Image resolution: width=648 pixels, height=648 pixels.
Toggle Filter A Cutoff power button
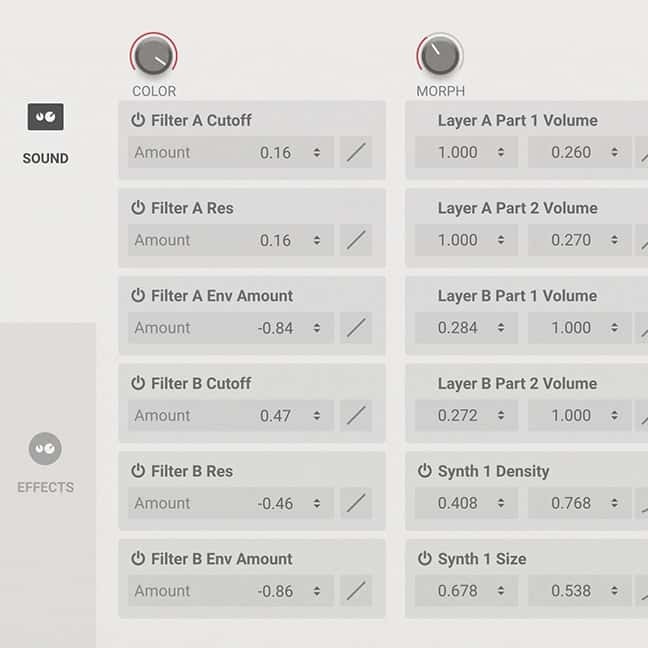pyautogui.click(x=138, y=120)
